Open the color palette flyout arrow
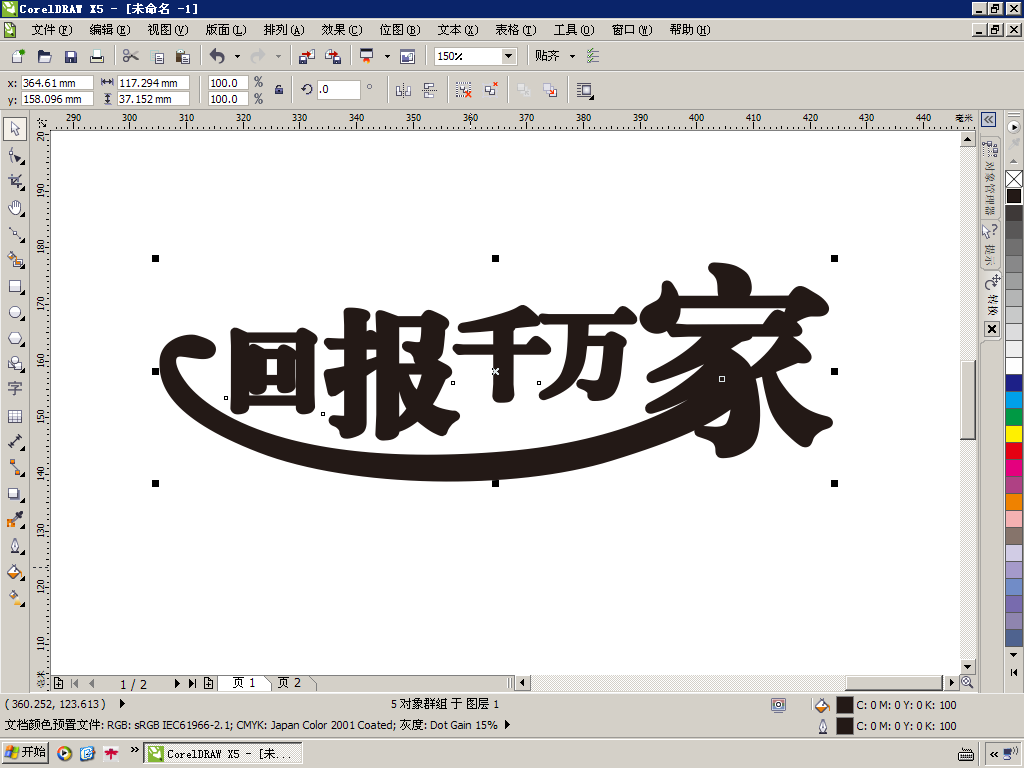Image resolution: width=1024 pixels, height=768 pixels. click(1014, 127)
